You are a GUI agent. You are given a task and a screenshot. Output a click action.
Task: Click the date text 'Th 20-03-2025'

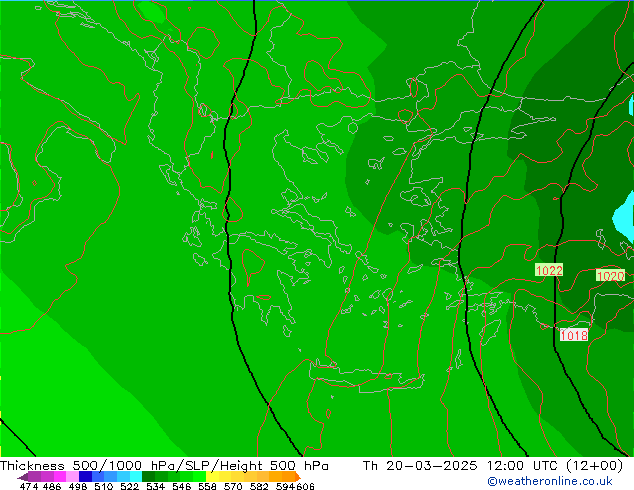420,466
